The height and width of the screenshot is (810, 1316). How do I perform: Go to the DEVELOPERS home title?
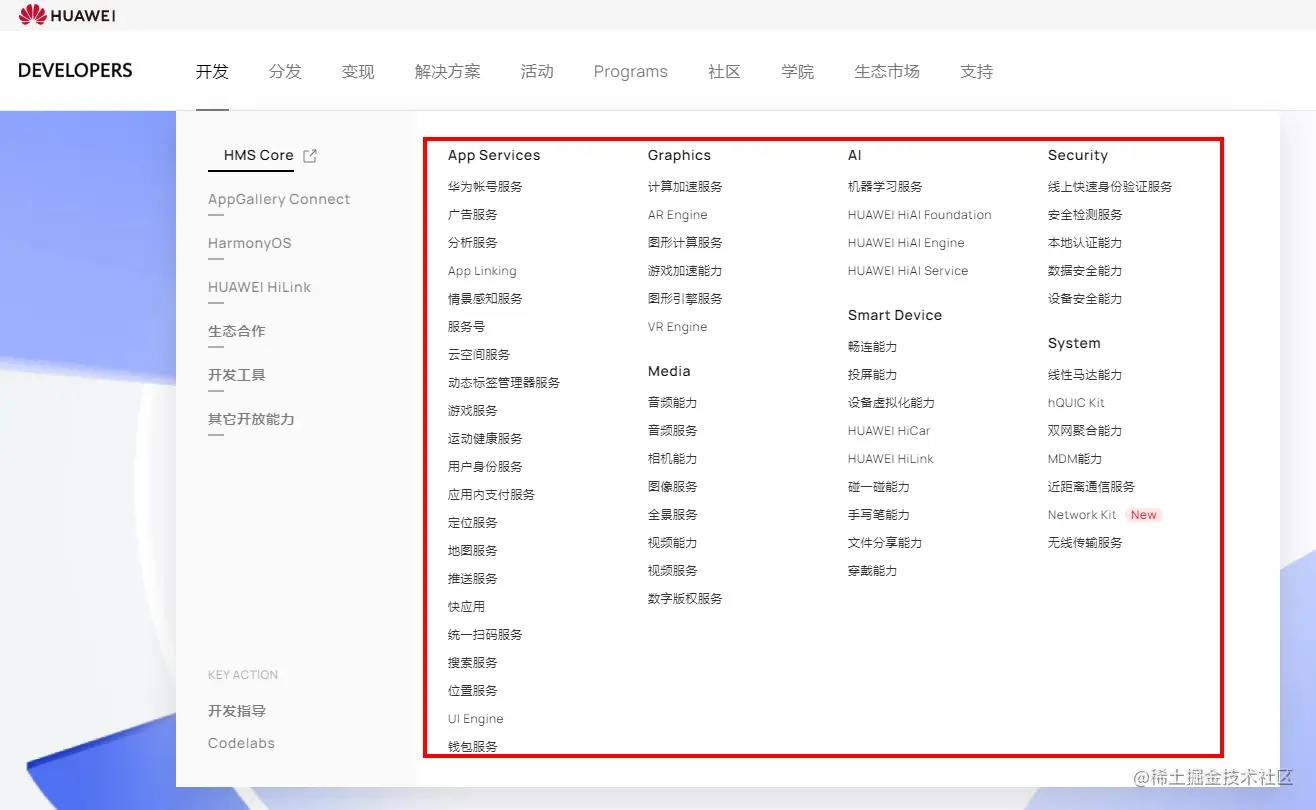tap(75, 71)
